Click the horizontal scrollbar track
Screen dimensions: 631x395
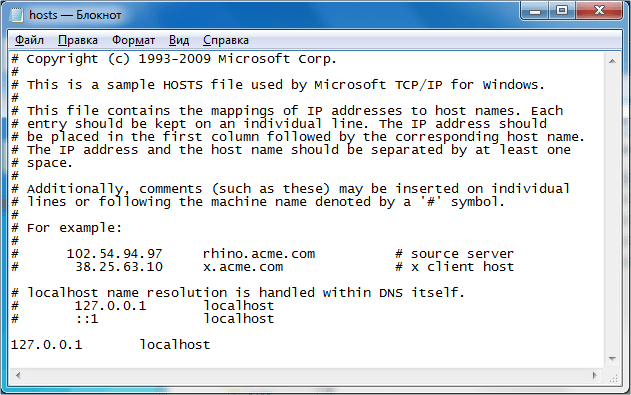tap(306, 375)
